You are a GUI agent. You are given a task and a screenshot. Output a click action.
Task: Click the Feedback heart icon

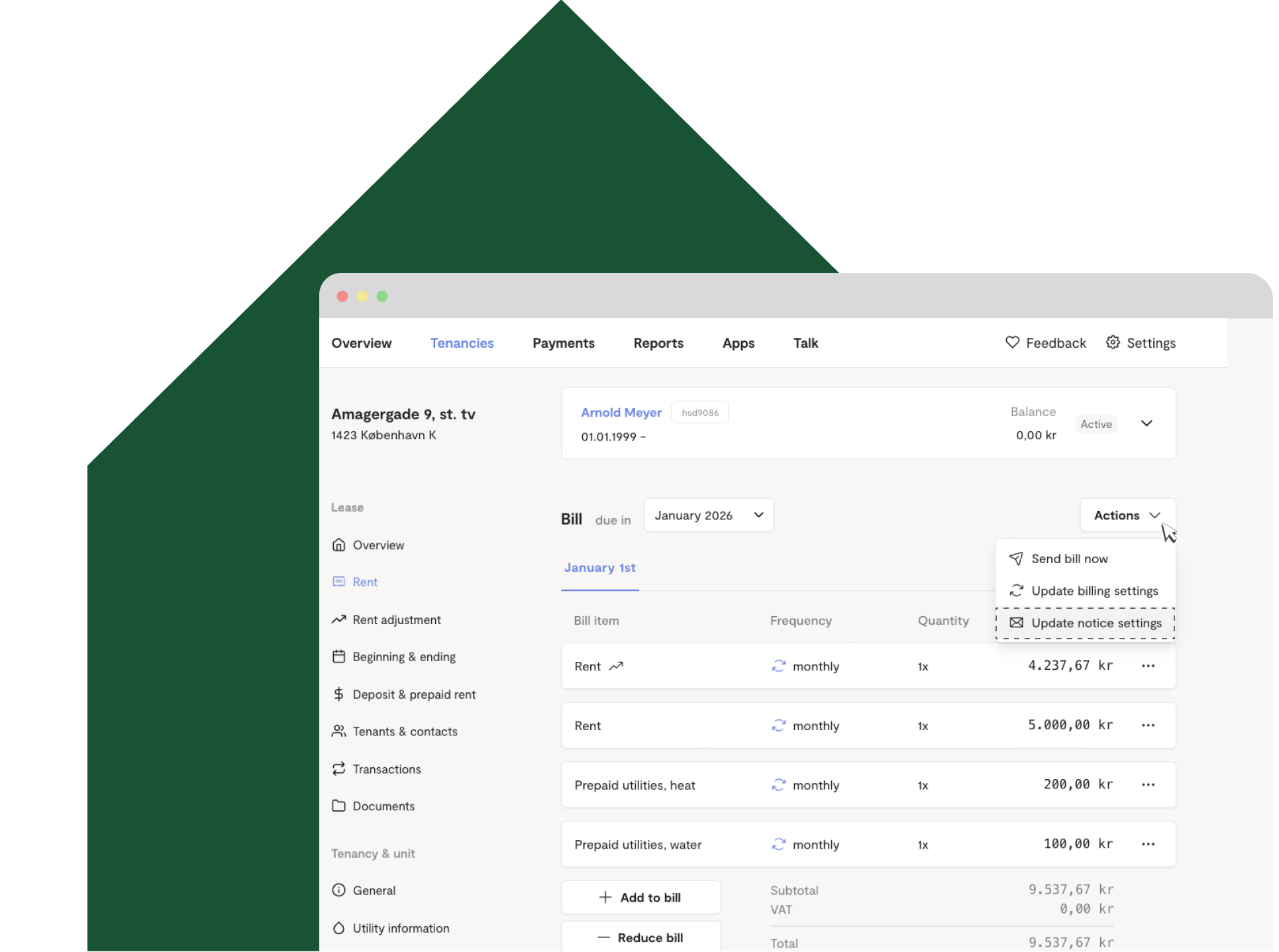1012,343
